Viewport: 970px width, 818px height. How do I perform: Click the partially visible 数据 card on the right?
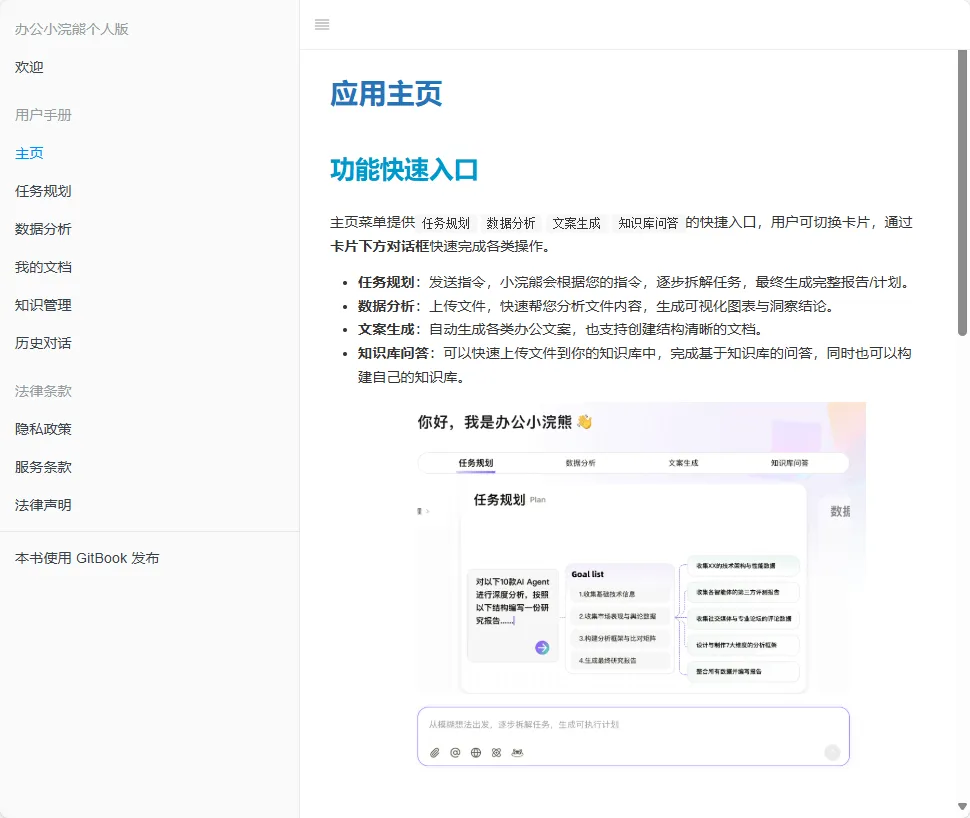(840, 511)
